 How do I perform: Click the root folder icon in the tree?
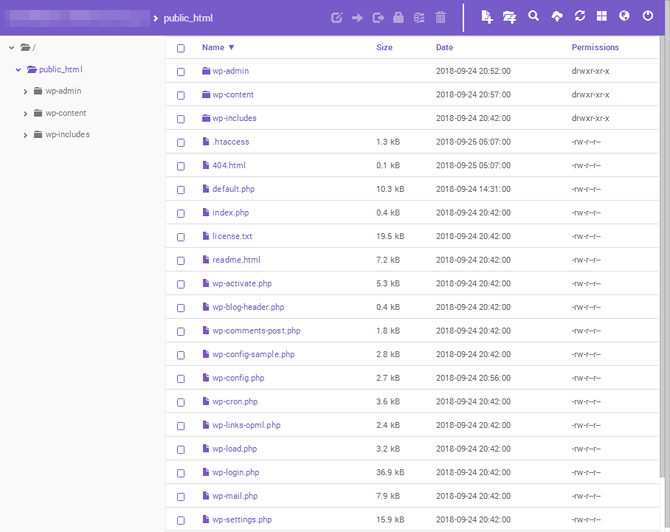tap(26, 47)
